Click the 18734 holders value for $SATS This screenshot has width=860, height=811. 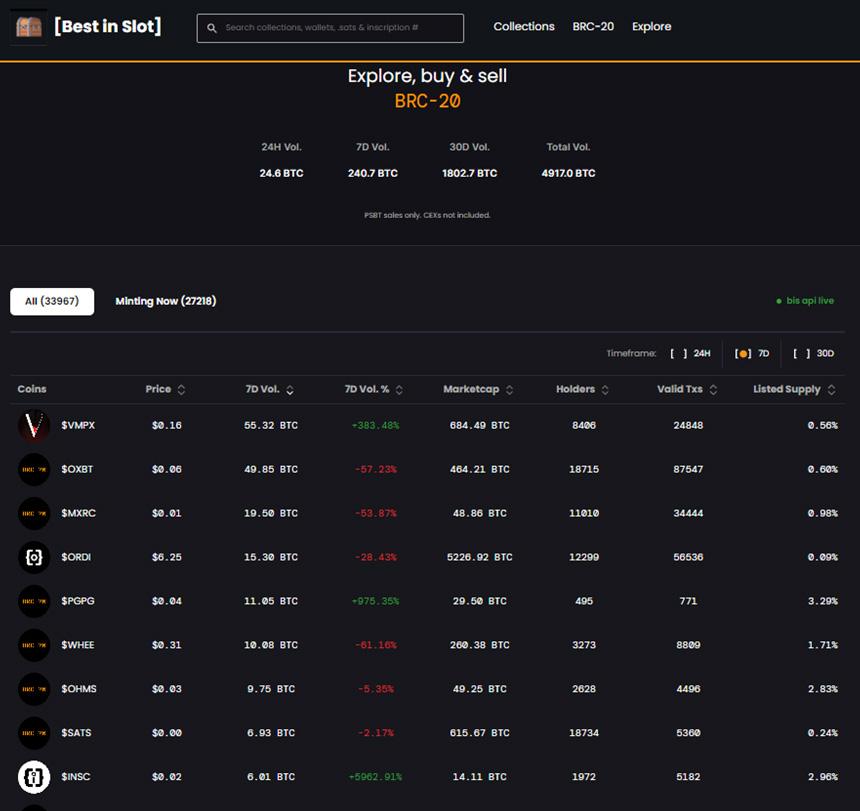coord(584,733)
